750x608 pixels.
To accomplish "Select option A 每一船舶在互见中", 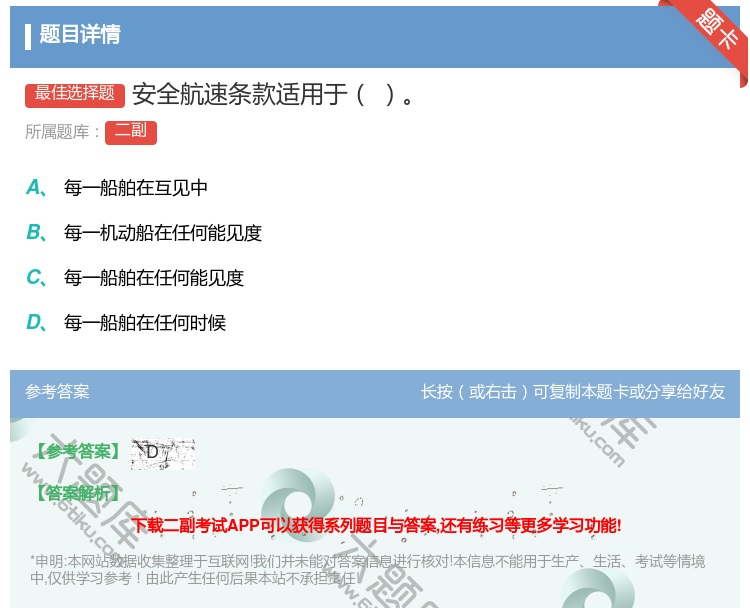I will click(117, 188).
